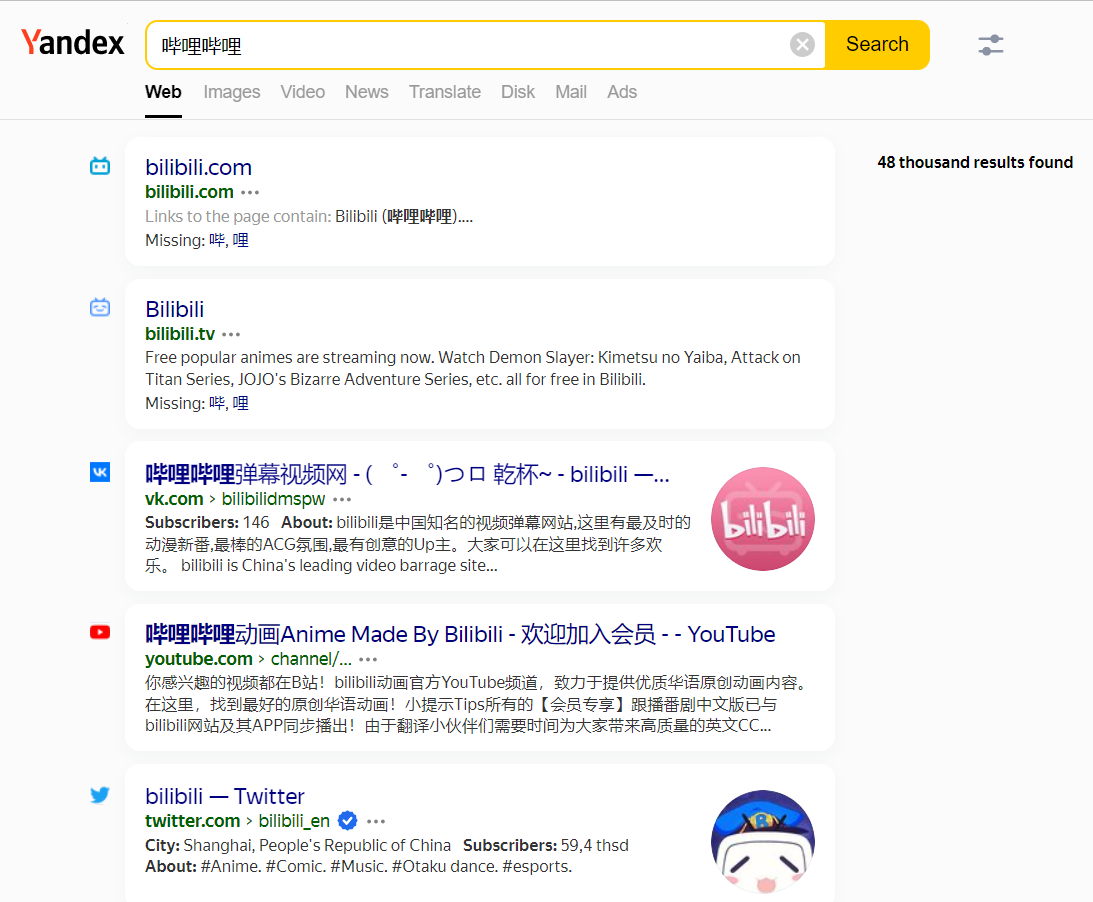The height and width of the screenshot is (902, 1093).
Task: Switch to the Video tab
Action: click(303, 92)
